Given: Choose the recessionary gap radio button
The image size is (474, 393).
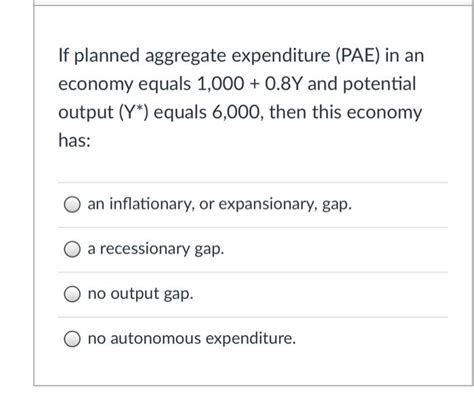Looking at the screenshot, I should point(72,249).
